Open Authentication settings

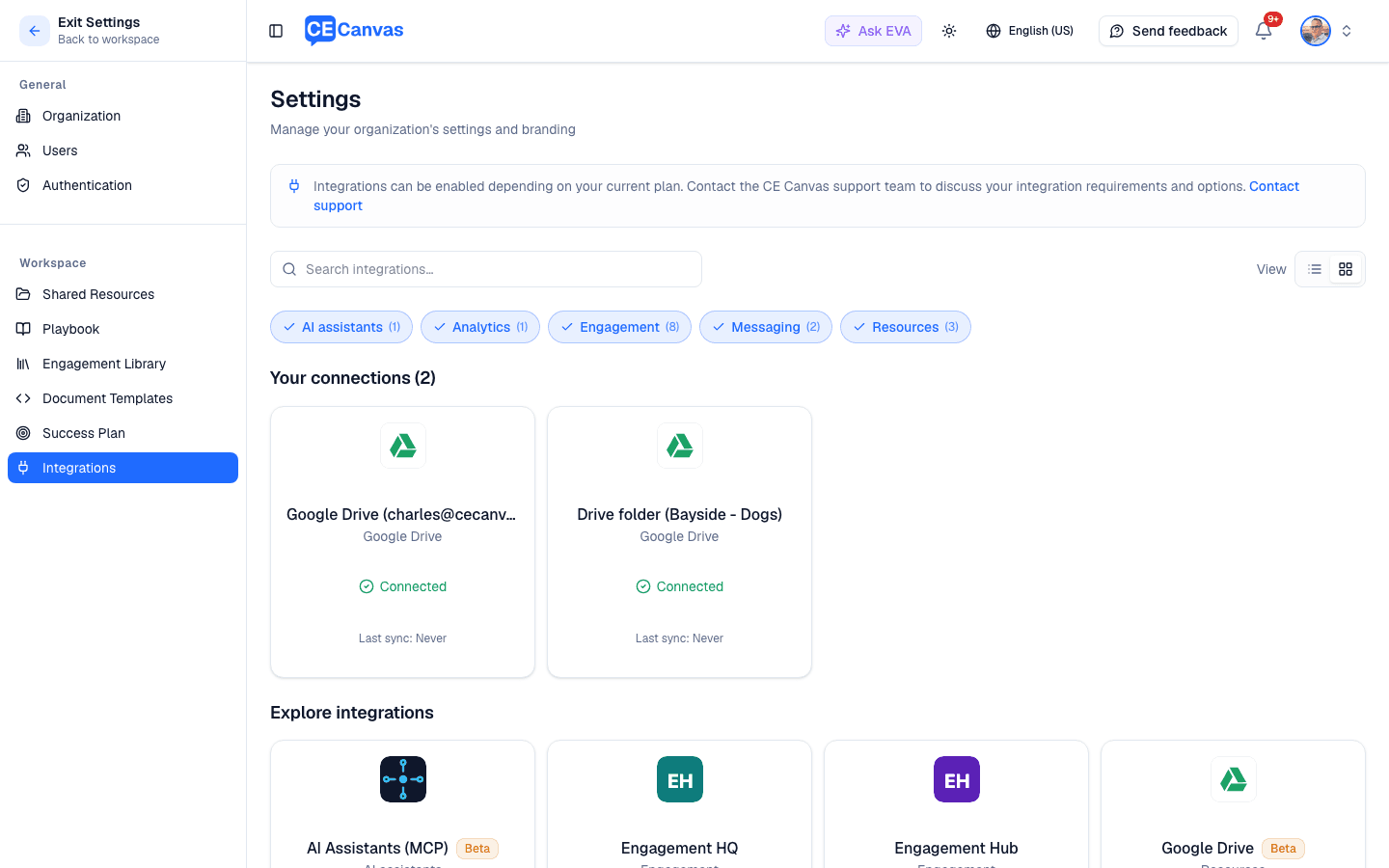pyautogui.click(x=123, y=185)
